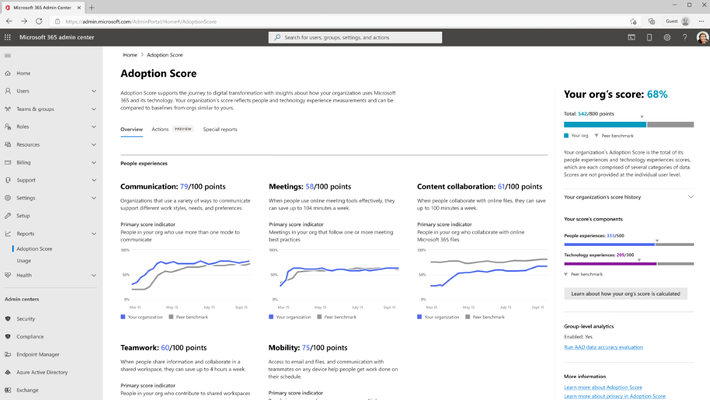
Task: Click the Azure Active Directory icon
Action: pos(8,372)
